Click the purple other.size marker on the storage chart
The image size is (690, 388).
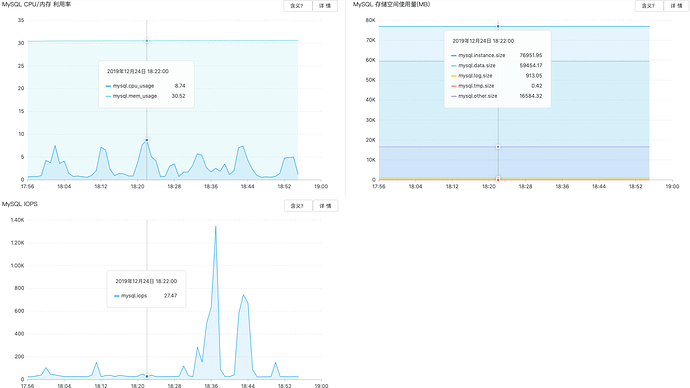498,146
